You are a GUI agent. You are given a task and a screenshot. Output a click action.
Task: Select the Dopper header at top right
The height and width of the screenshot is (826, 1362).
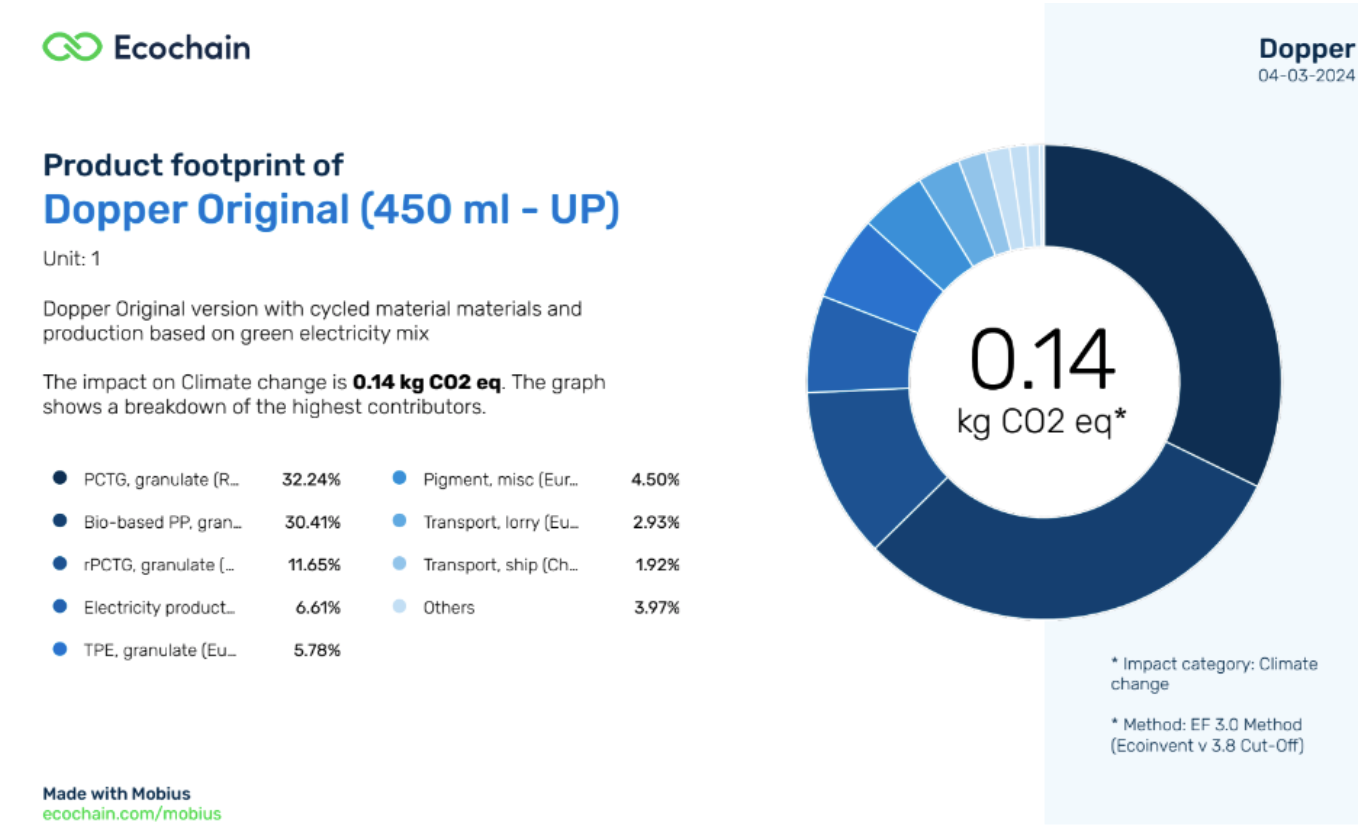1308,48
